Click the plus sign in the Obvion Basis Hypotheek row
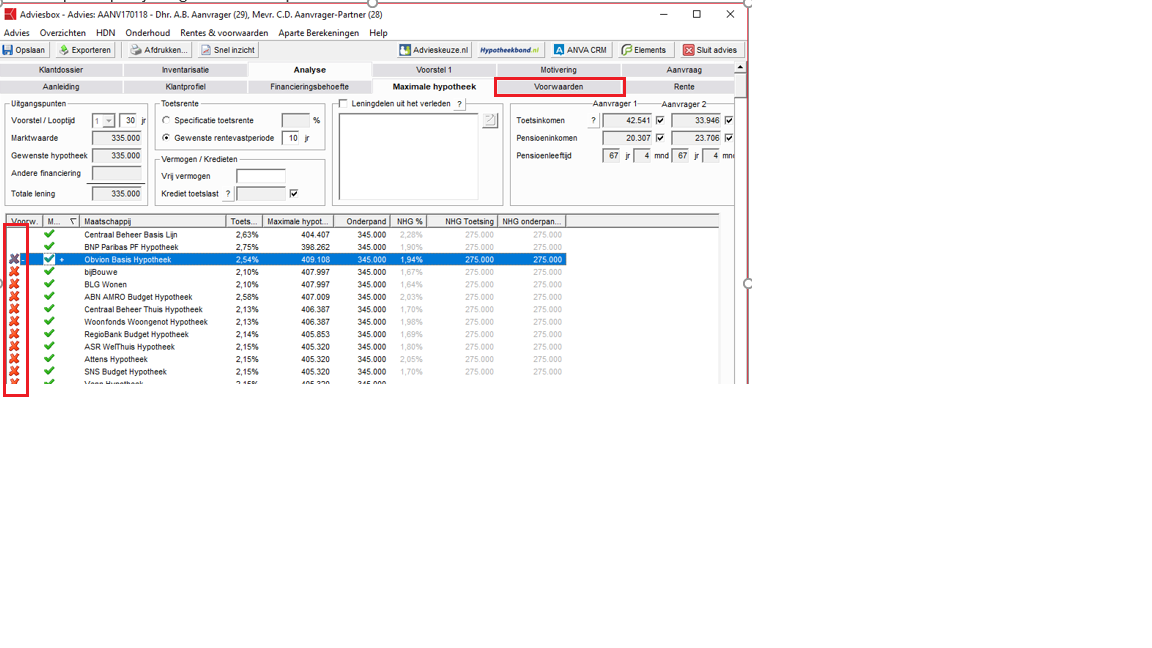Screen dimensions: 1152x648 click(62, 259)
